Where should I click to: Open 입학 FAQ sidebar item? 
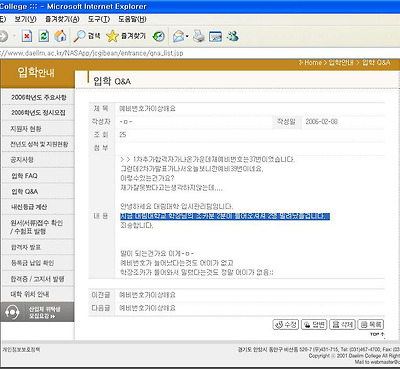pyautogui.click(x=24, y=176)
